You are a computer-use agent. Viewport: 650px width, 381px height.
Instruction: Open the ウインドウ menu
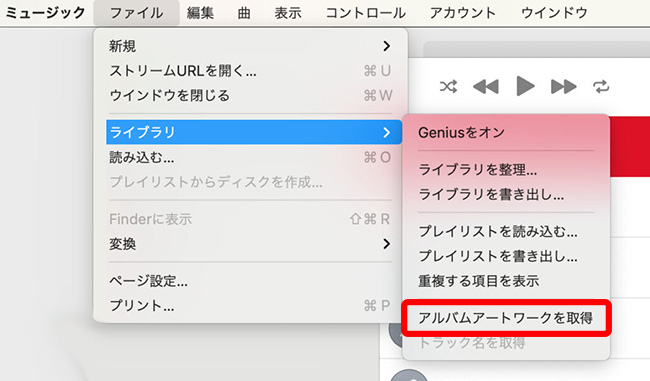554,13
